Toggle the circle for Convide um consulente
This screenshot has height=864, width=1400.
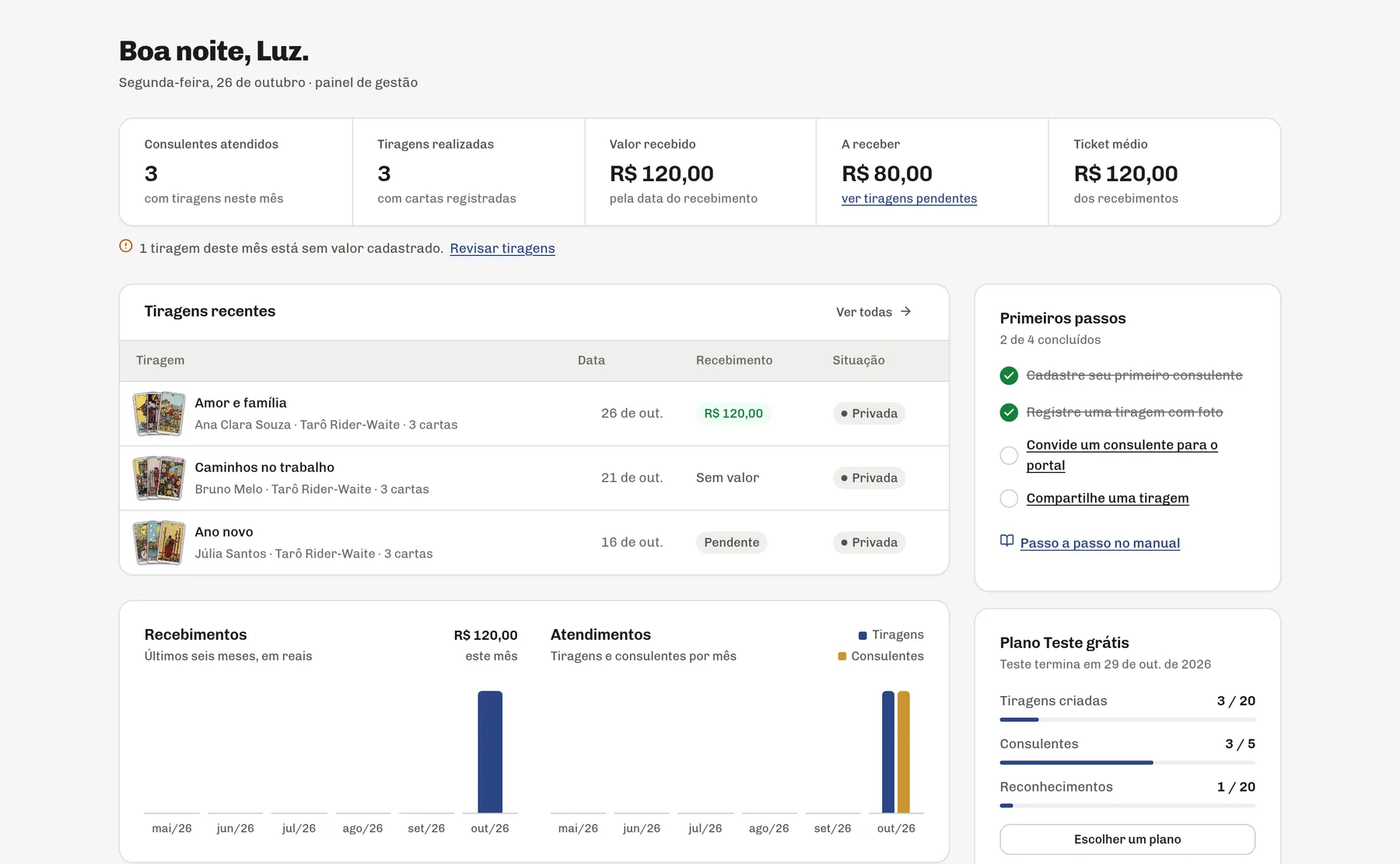[x=1009, y=456]
